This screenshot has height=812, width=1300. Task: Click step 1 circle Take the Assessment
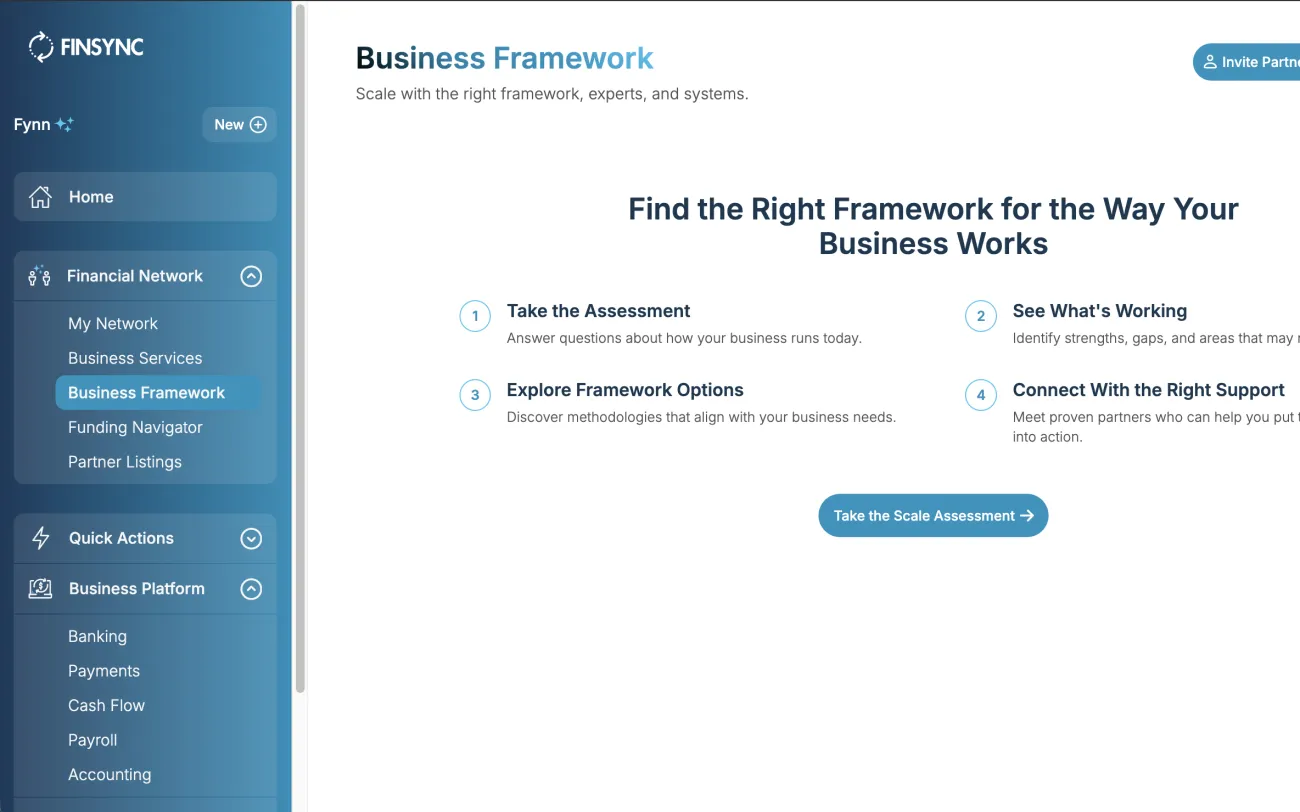coord(475,316)
